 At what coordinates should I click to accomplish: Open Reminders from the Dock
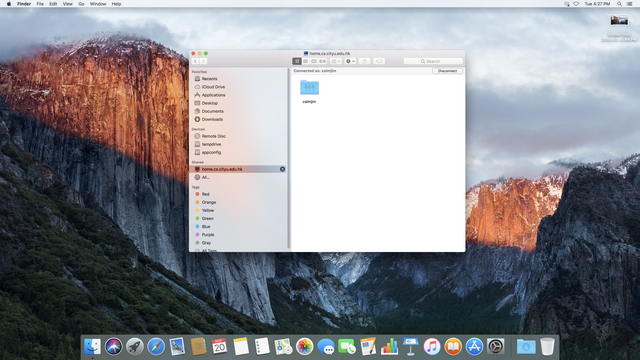pyautogui.click(x=262, y=347)
